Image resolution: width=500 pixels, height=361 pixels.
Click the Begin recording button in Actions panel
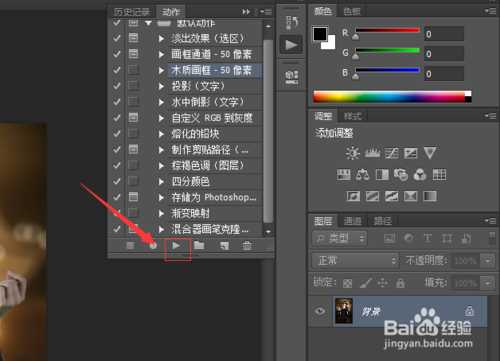coord(153,246)
